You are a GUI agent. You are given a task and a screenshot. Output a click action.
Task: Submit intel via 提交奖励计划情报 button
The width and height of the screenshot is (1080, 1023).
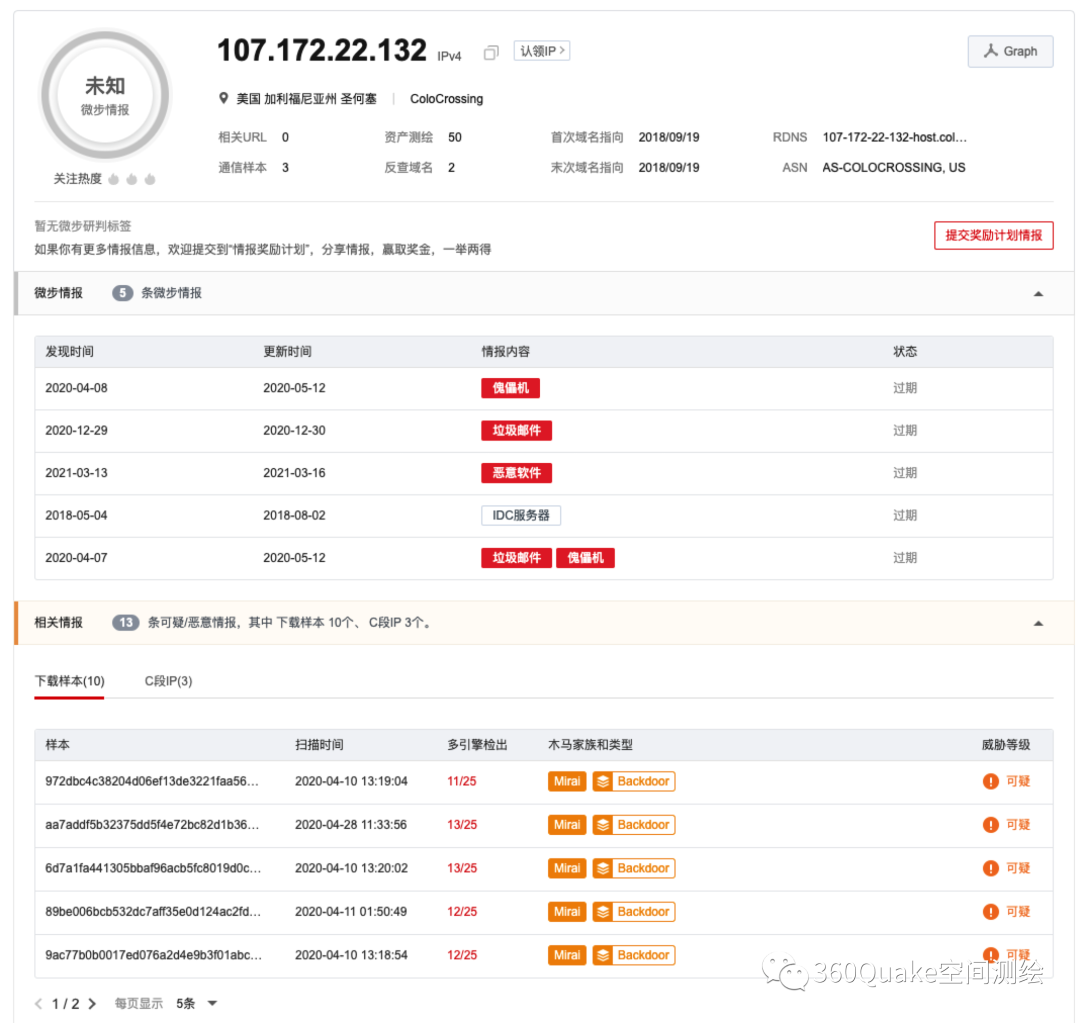993,235
